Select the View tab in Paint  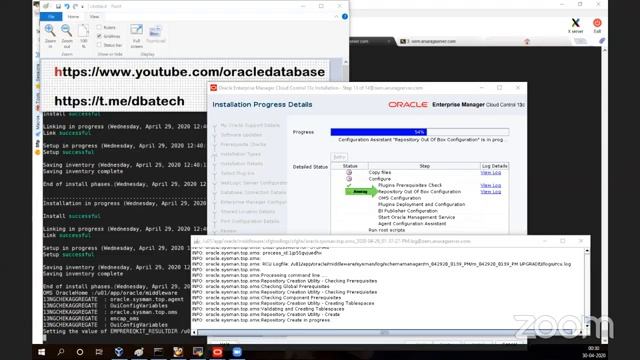click(94, 16)
